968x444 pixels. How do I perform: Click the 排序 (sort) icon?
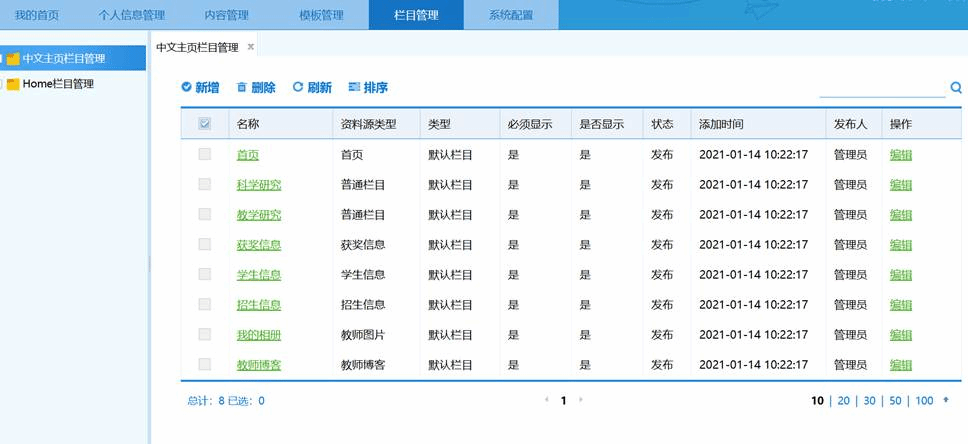353,88
